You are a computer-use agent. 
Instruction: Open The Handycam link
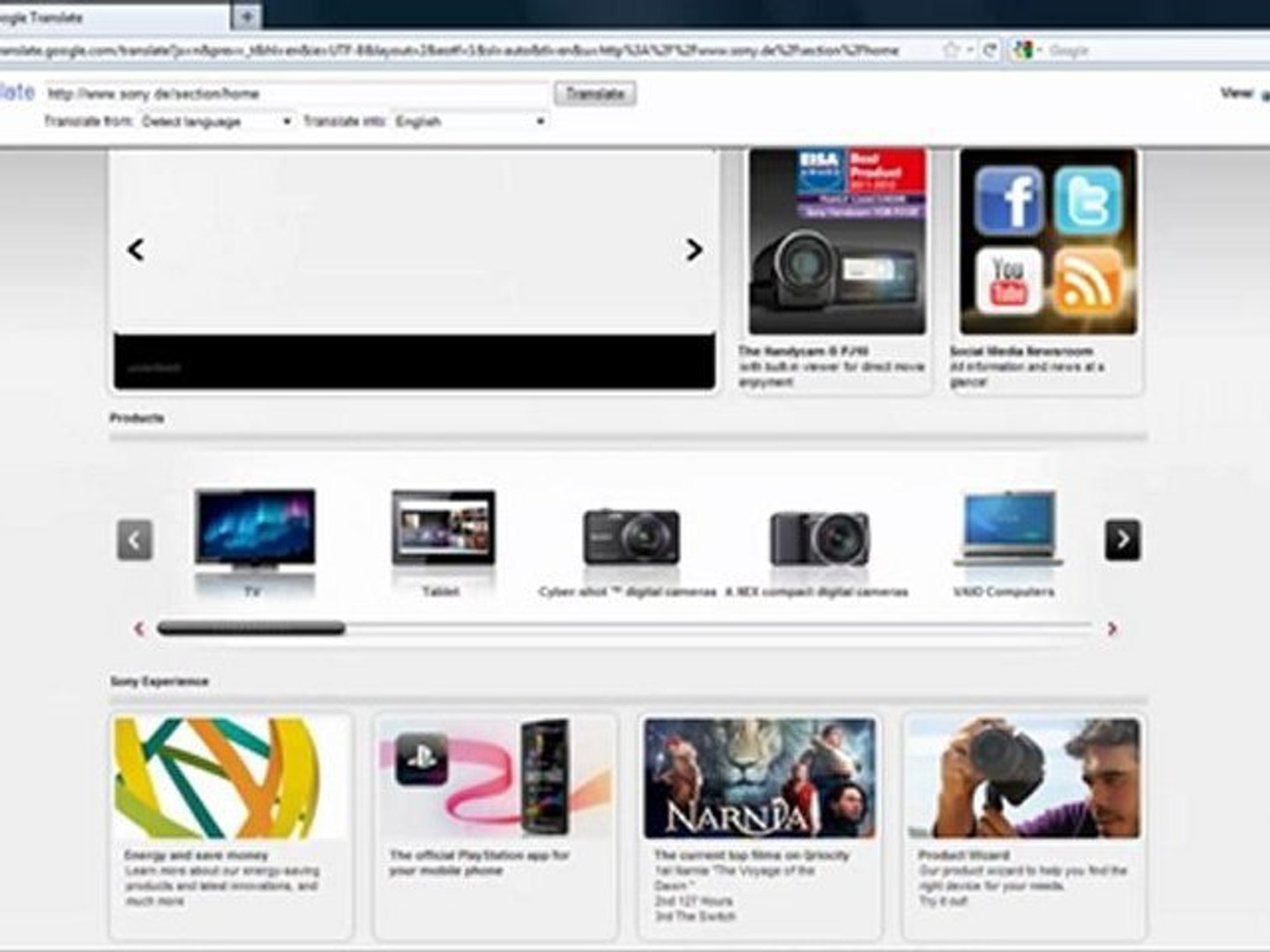click(803, 351)
